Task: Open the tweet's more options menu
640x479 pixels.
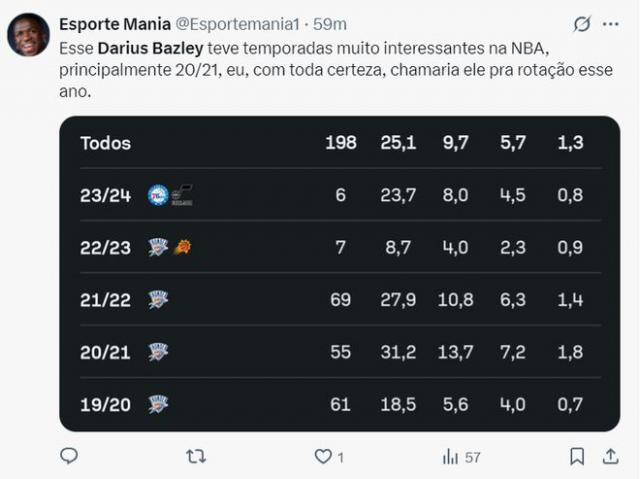Action: (x=611, y=24)
